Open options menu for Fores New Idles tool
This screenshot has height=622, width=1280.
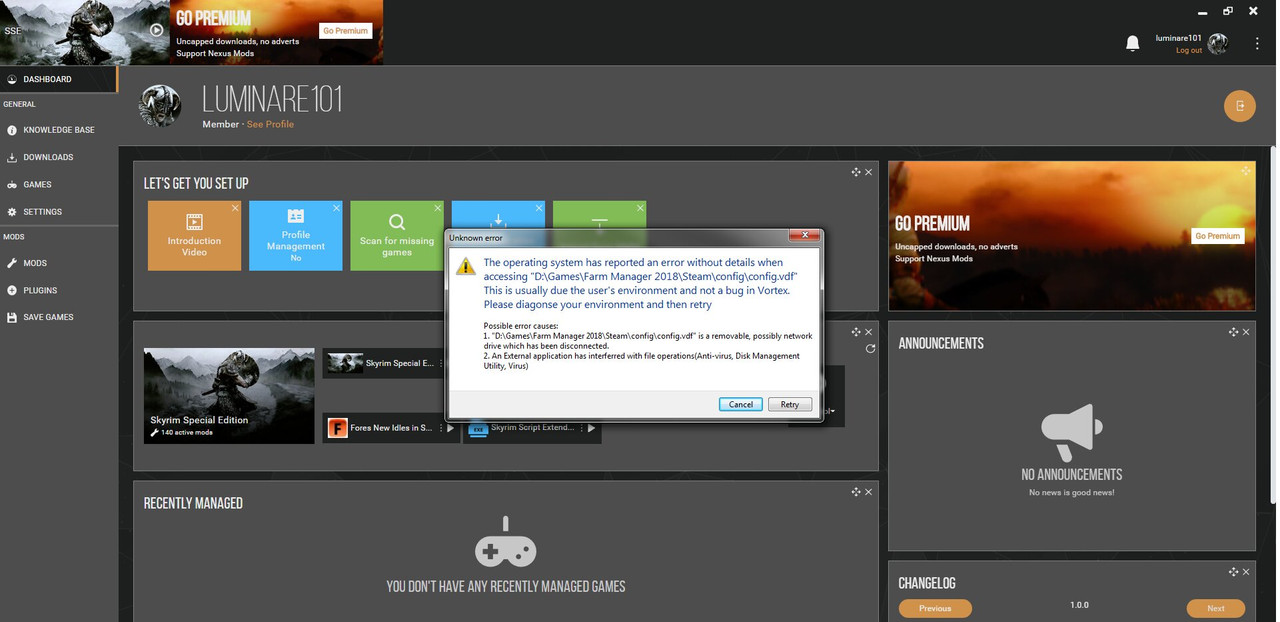(x=439, y=428)
